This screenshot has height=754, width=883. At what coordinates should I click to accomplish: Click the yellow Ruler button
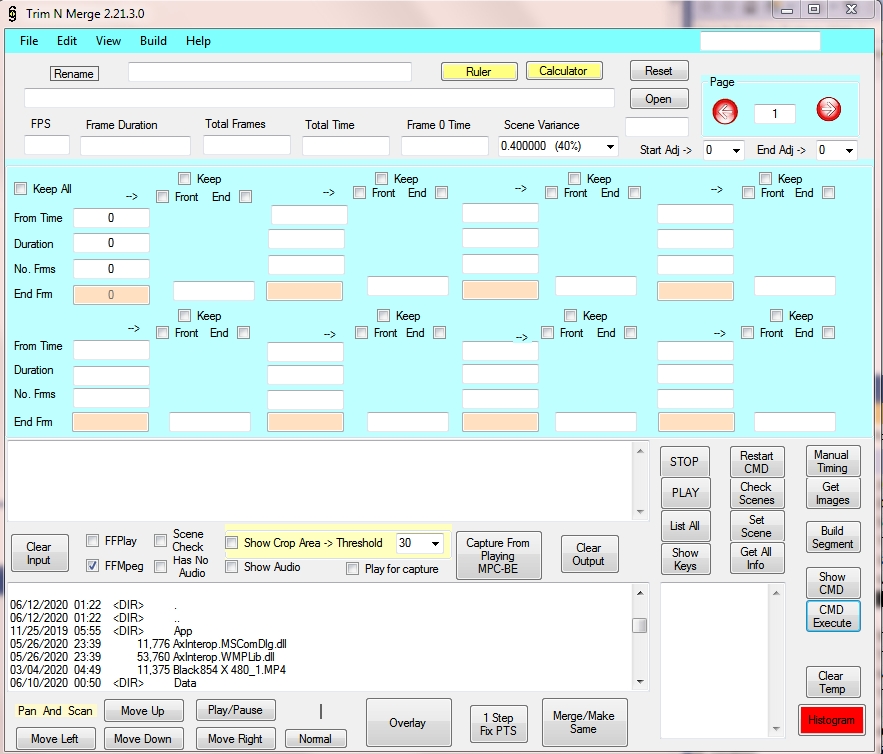point(479,72)
